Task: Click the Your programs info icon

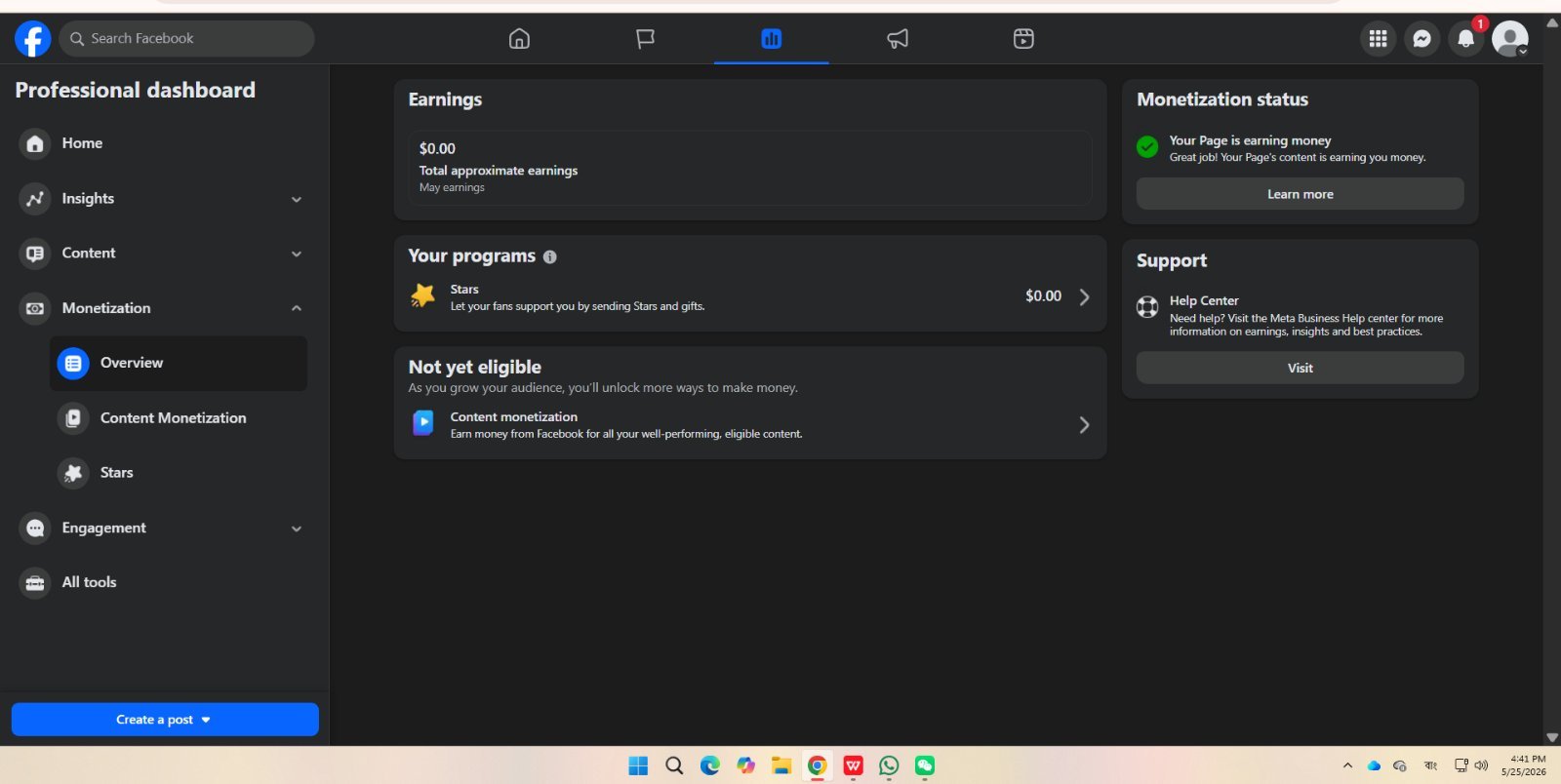Action: coord(550,256)
